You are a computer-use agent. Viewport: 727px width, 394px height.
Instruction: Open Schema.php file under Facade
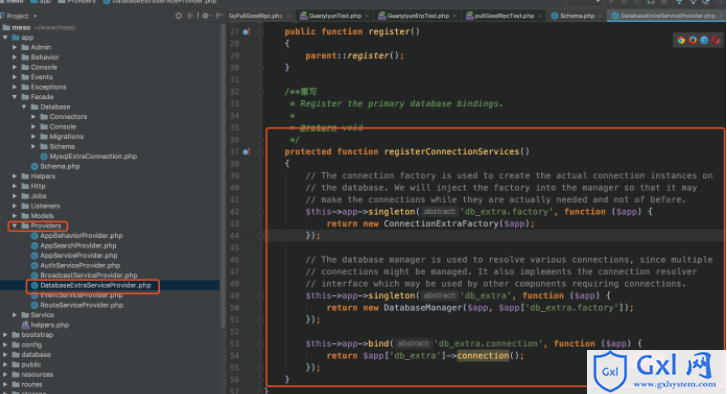60,166
